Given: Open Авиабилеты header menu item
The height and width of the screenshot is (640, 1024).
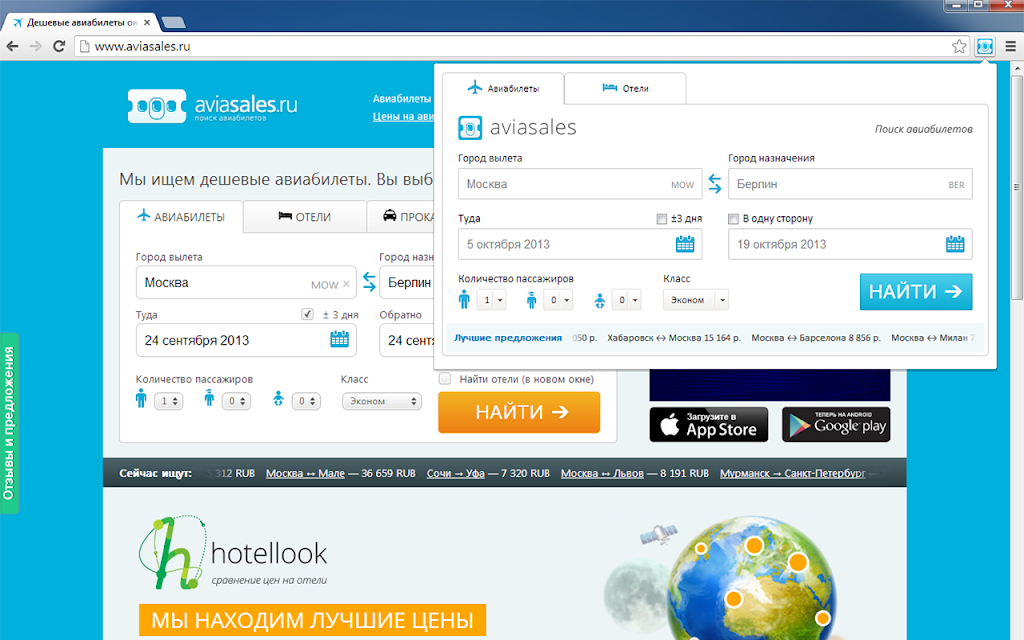Looking at the screenshot, I should (x=402, y=99).
